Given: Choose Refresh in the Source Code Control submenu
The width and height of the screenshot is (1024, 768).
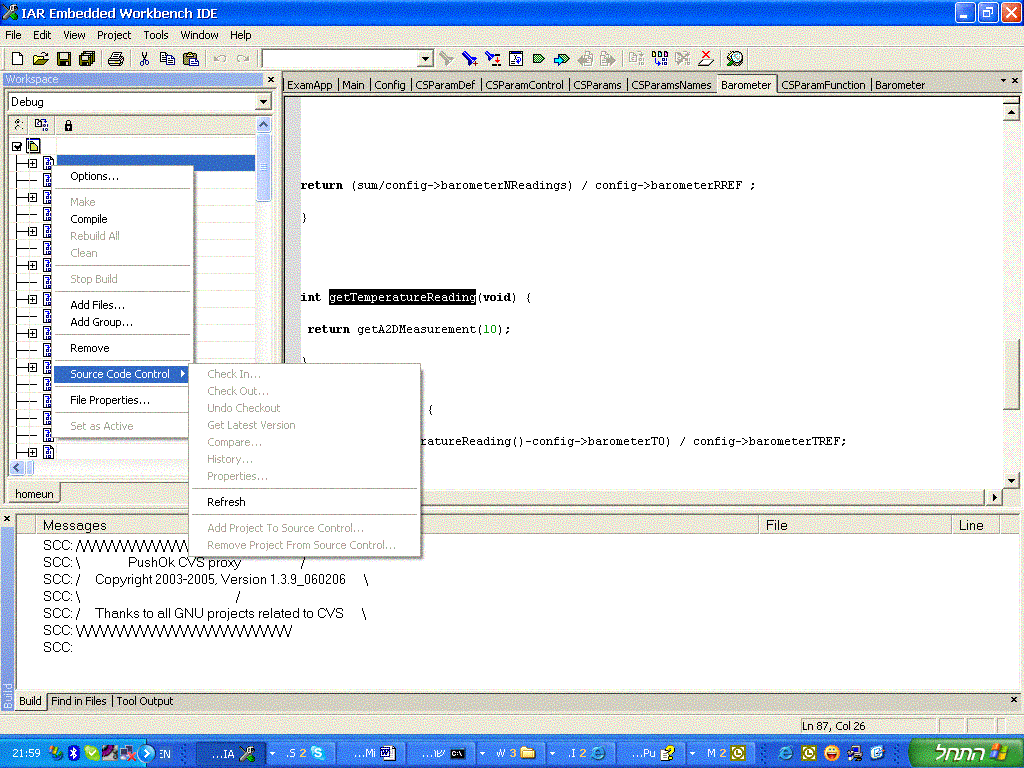Looking at the screenshot, I should 226,502.
